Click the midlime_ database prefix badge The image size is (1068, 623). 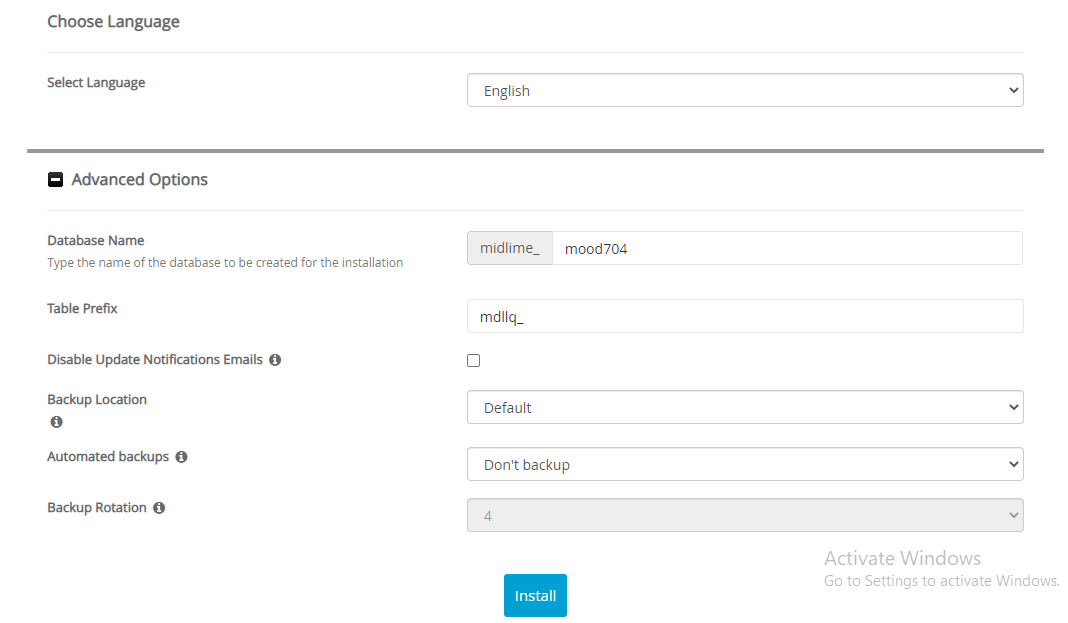pyautogui.click(x=509, y=248)
